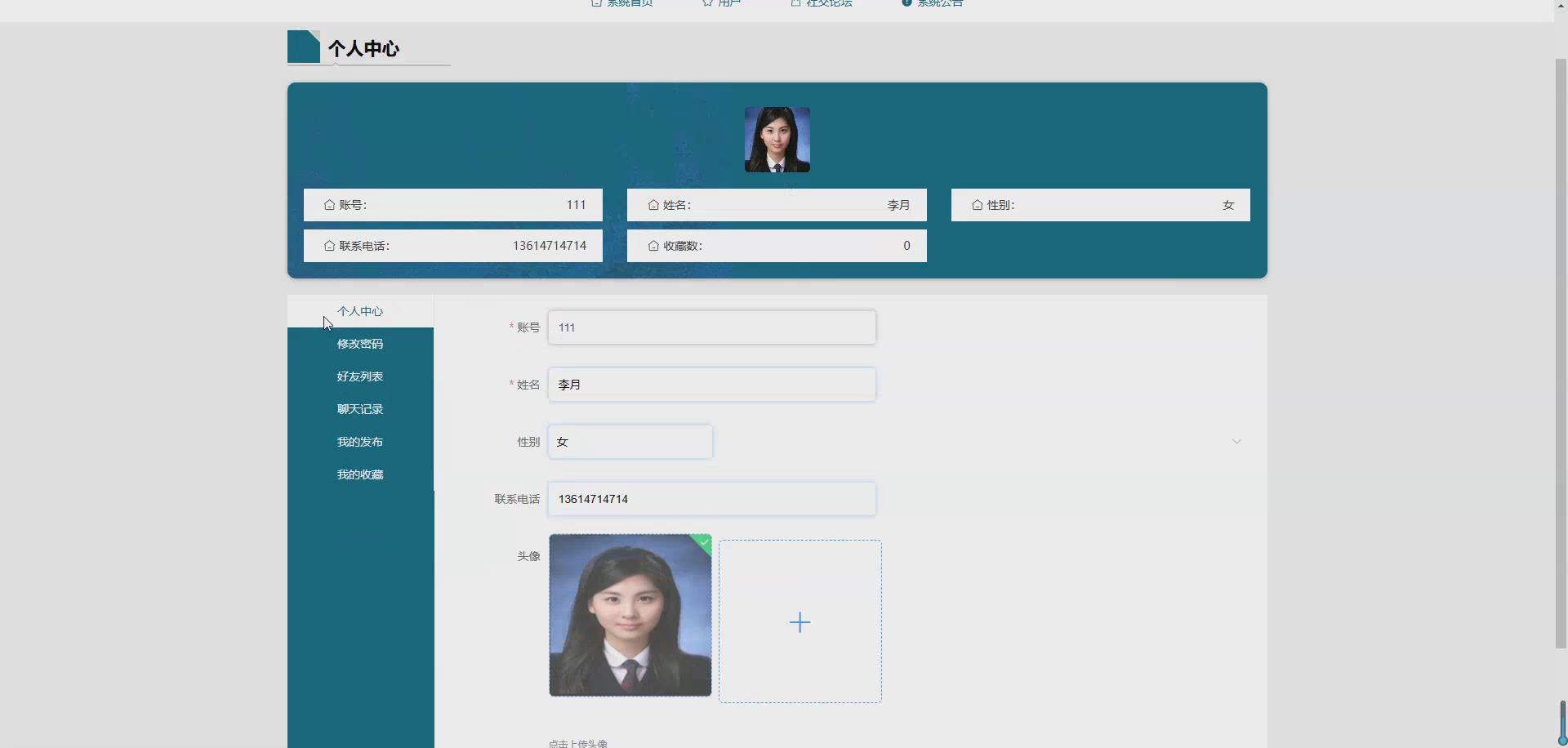
Task: Open 好友列表 from the sidebar
Action: coord(359,376)
